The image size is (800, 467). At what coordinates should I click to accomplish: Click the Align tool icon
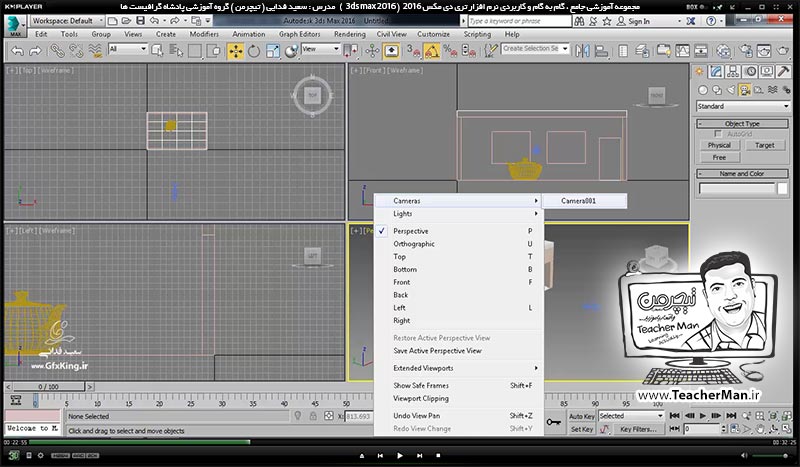point(602,51)
